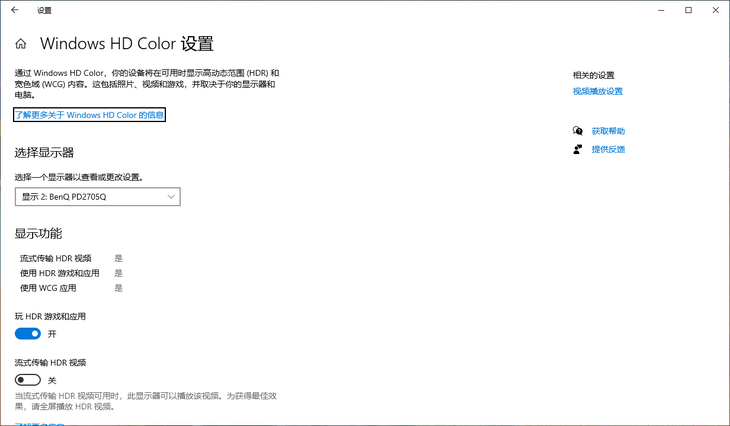Viewport: 730px width, 426px height.
Task: Click the 提供反馈 text link
Action: tap(608, 149)
